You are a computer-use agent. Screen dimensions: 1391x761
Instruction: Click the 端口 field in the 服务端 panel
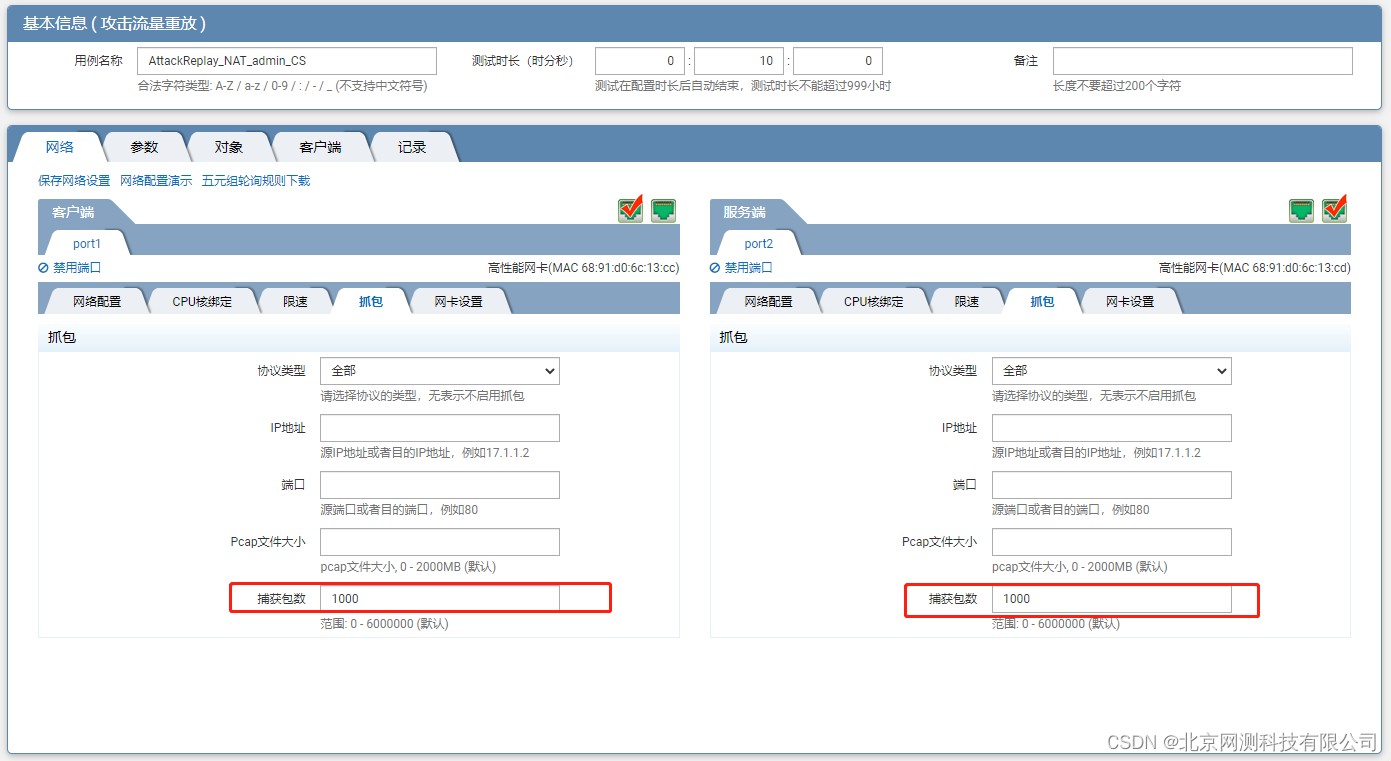pos(1112,485)
